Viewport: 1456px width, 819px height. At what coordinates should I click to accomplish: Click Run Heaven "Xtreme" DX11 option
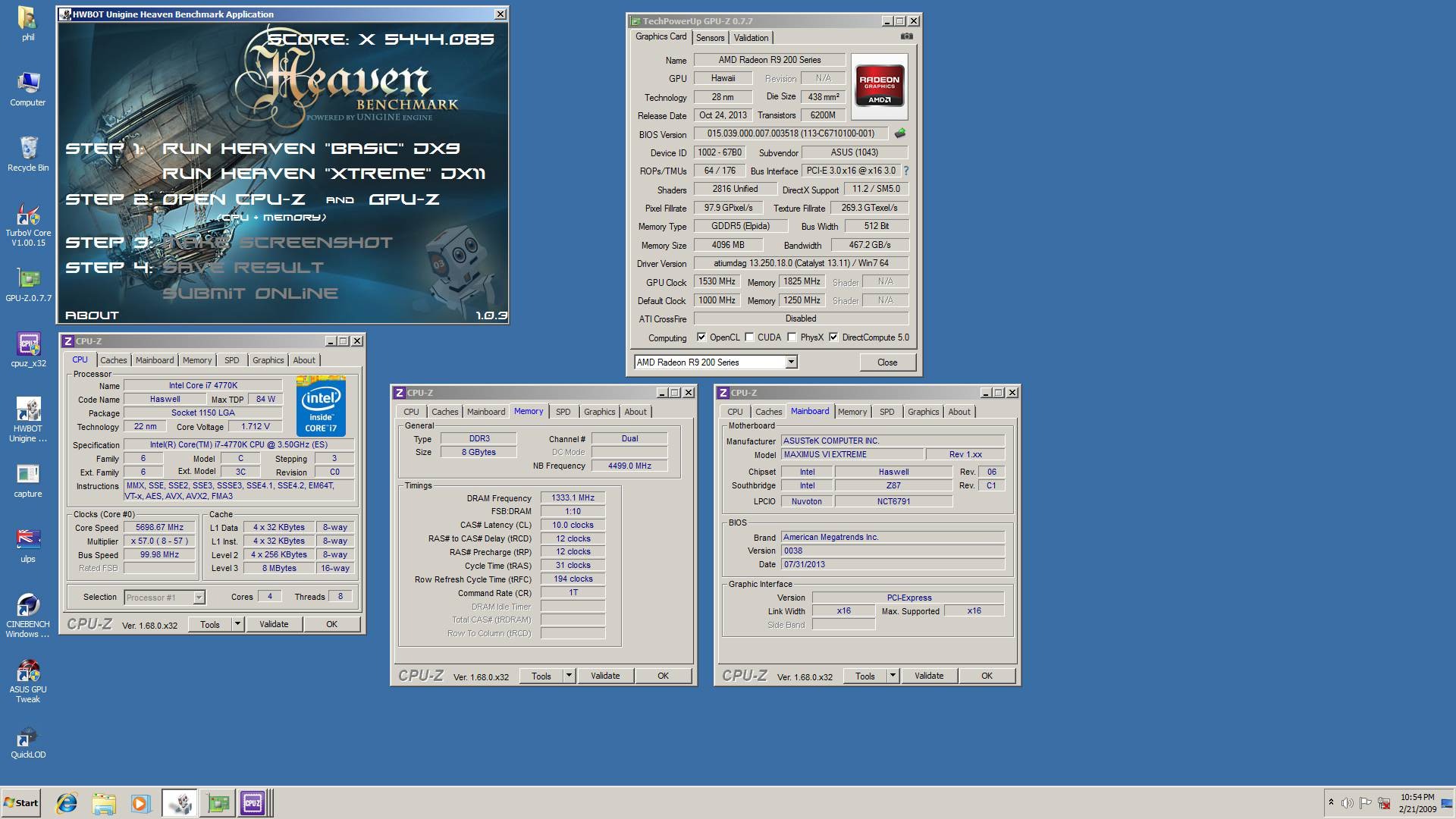(x=324, y=174)
